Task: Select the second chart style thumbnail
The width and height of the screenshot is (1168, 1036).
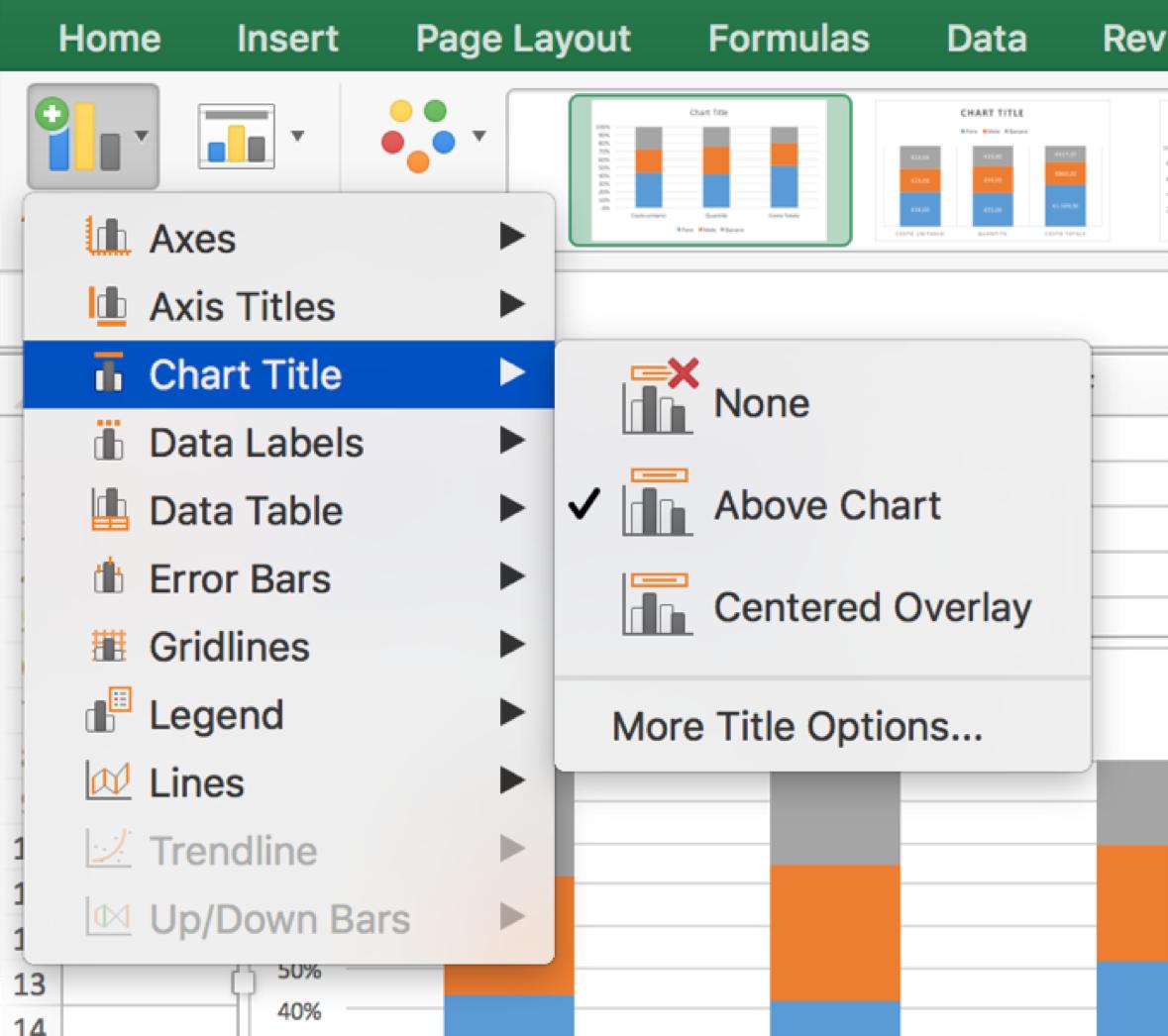Action: (992, 170)
